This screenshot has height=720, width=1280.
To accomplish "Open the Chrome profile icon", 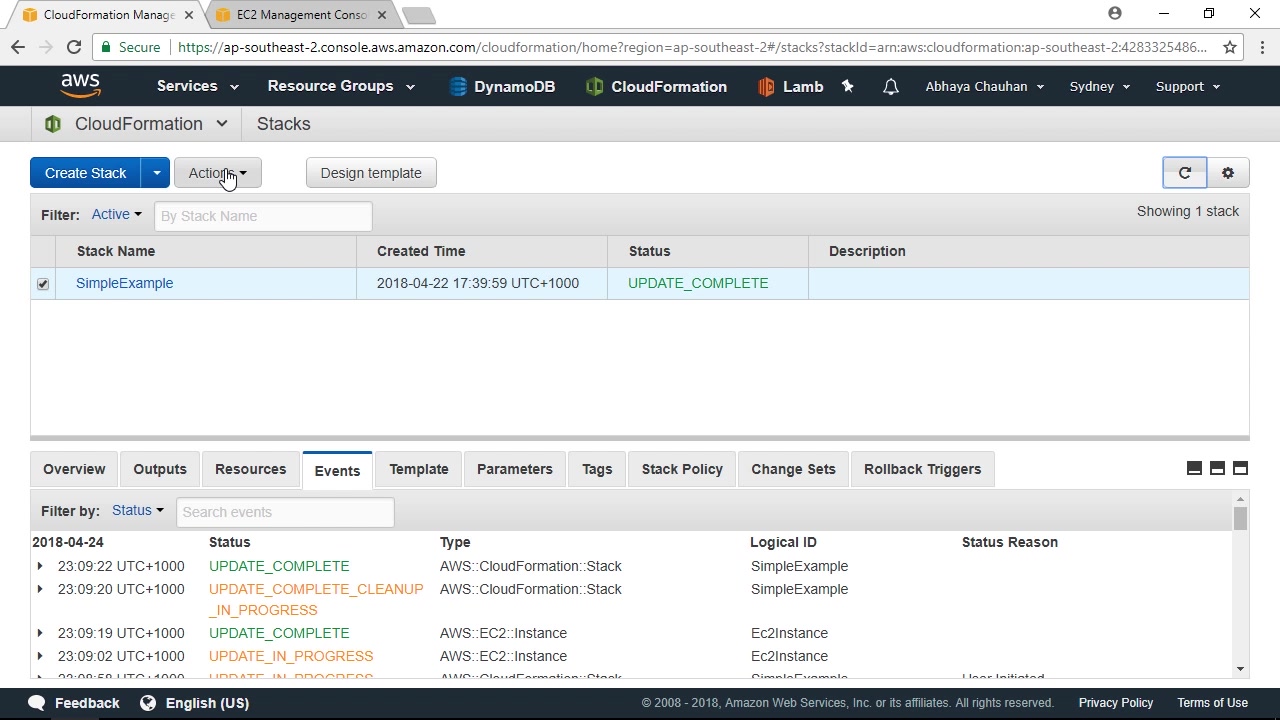I will [1115, 14].
